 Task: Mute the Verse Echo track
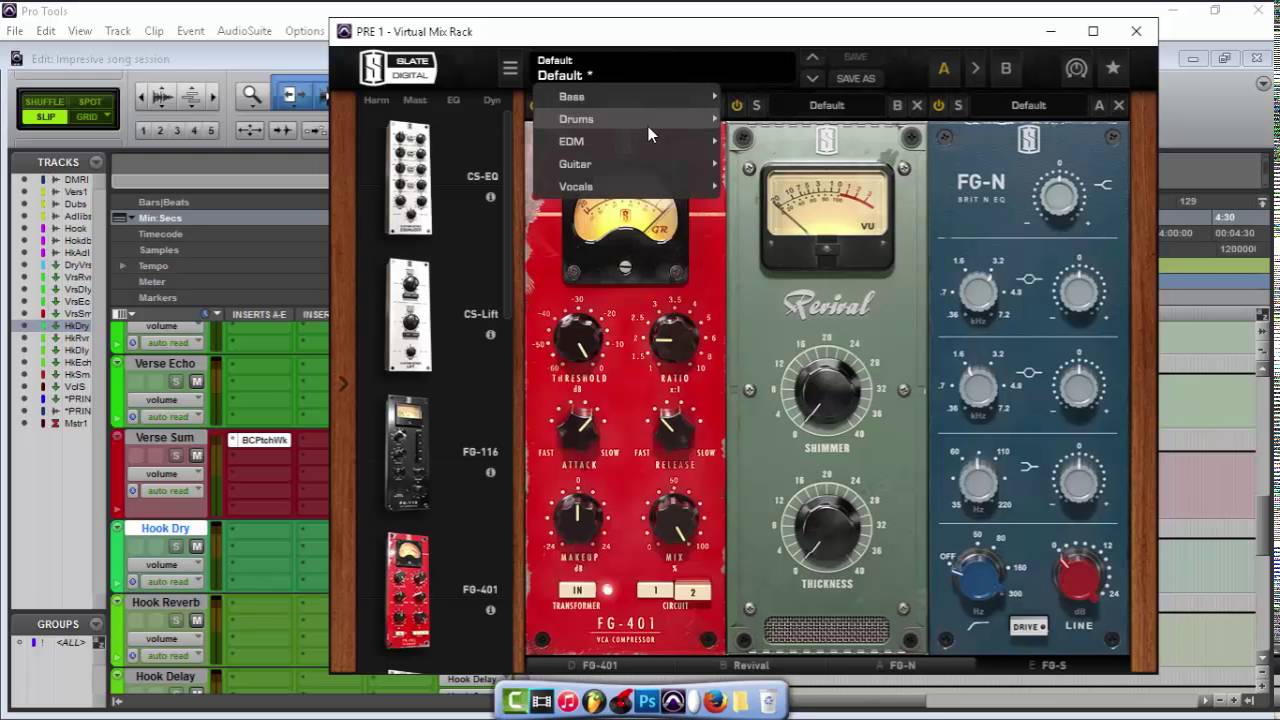tap(196, 381)
